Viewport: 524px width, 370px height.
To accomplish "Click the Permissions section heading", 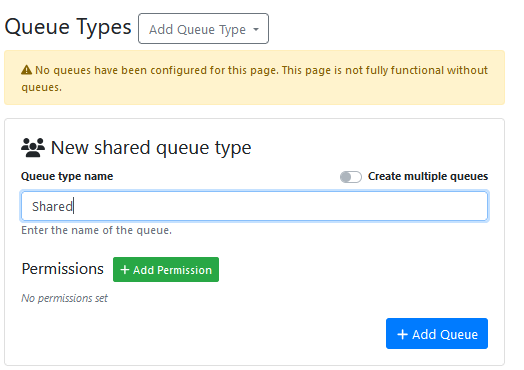I will point(62,269).
